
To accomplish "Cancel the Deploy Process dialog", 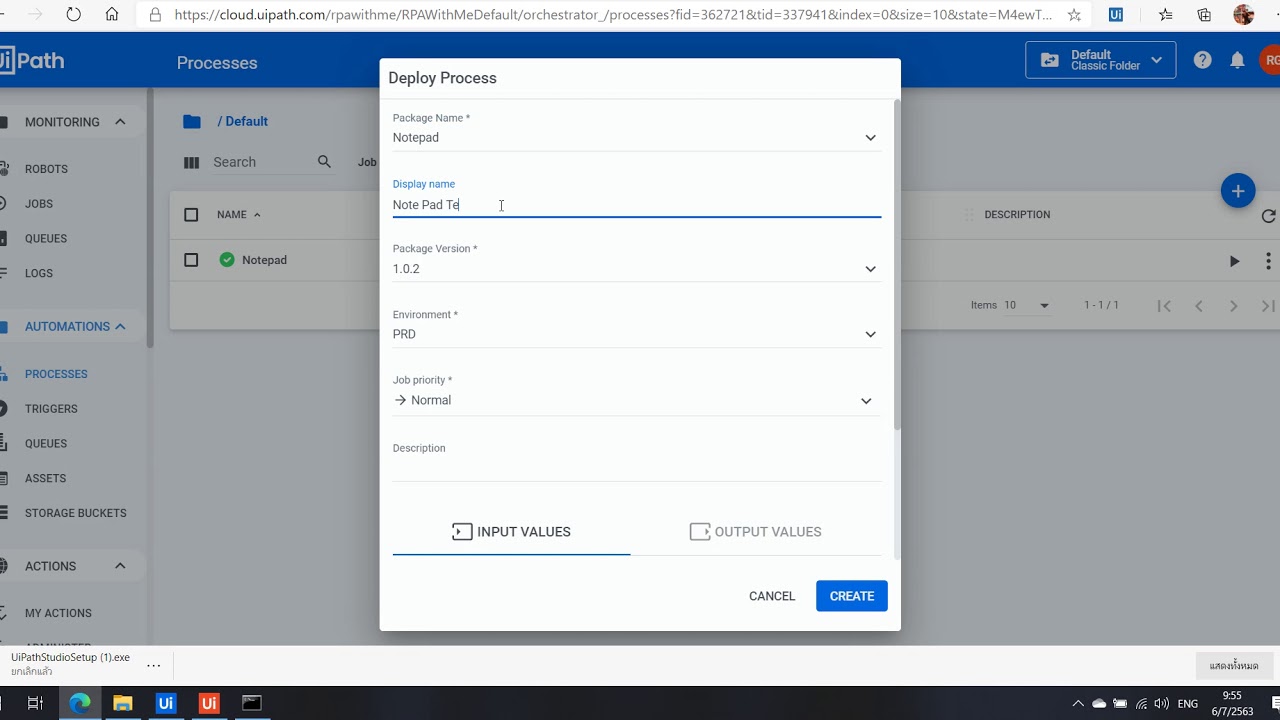I will tap(772, 596).
